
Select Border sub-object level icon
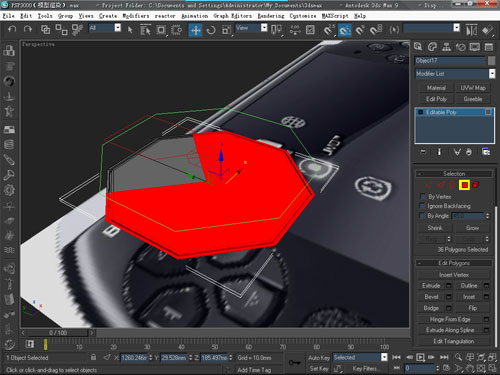(x=452, y=185)
